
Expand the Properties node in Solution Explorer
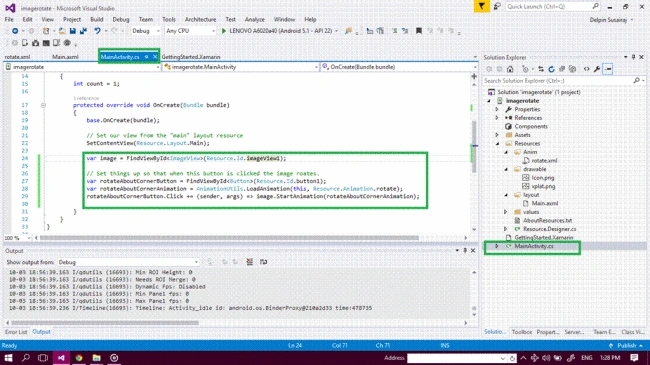(x=497, y=109)
